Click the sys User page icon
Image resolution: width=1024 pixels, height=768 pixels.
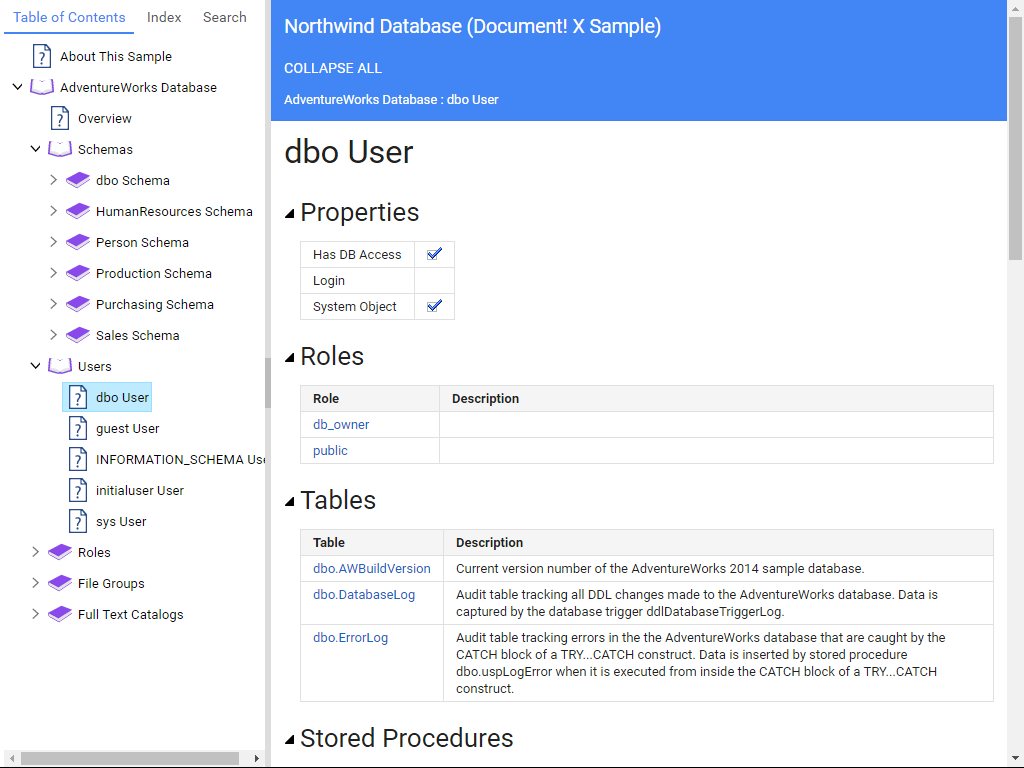click(78, 521)
